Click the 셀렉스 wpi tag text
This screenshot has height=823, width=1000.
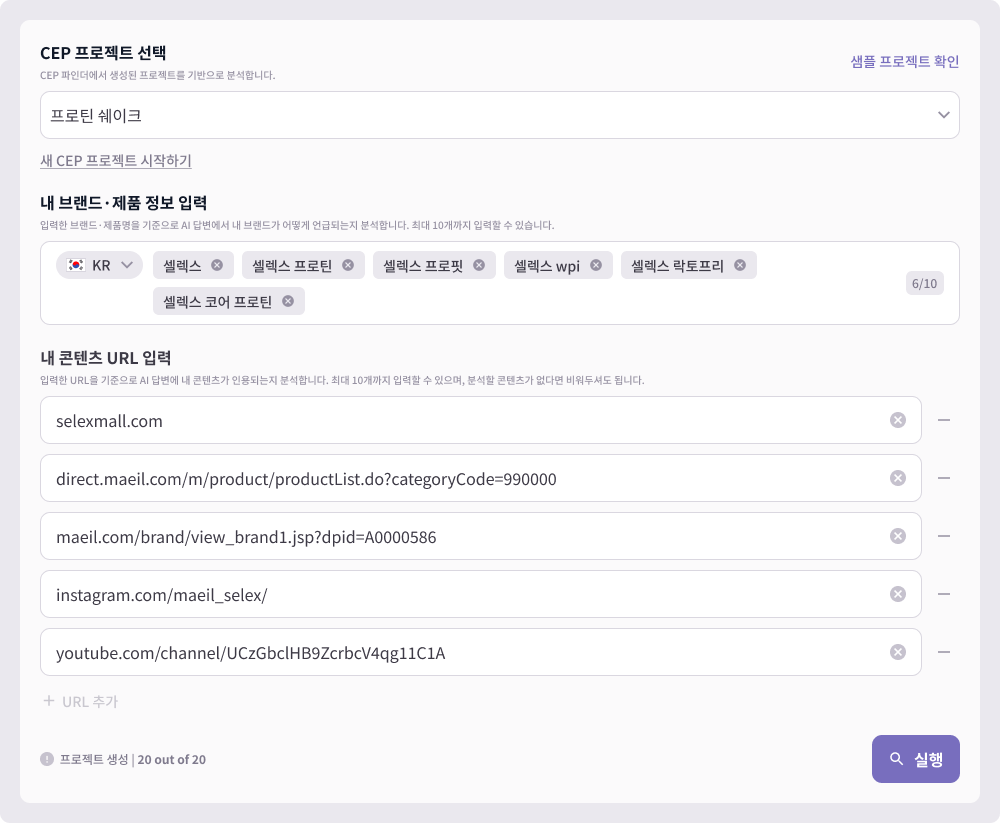point(547,266)
